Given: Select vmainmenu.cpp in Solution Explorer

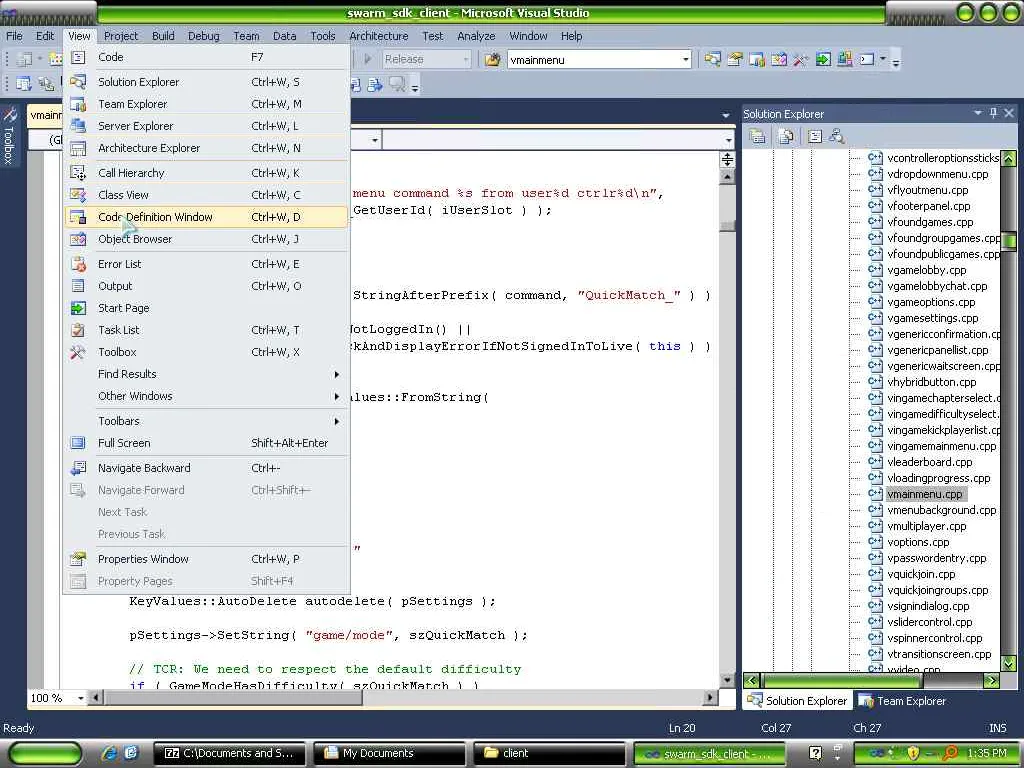Looking at the screenshot, I should point(925,494).
